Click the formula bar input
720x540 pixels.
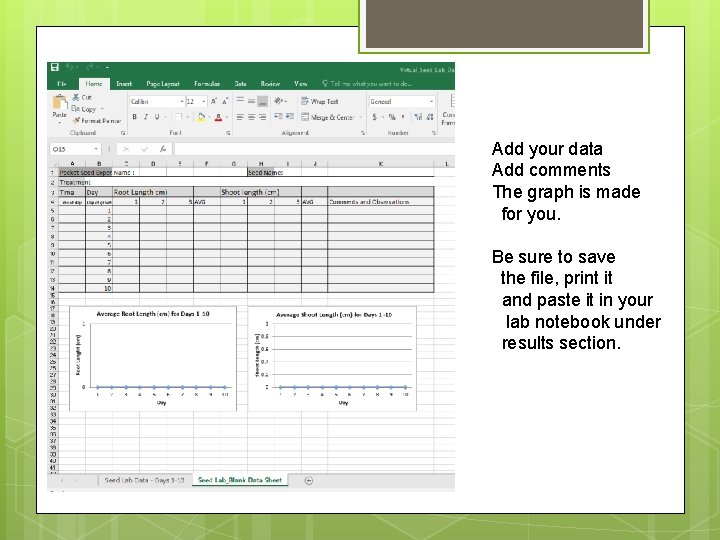(315, 149)
